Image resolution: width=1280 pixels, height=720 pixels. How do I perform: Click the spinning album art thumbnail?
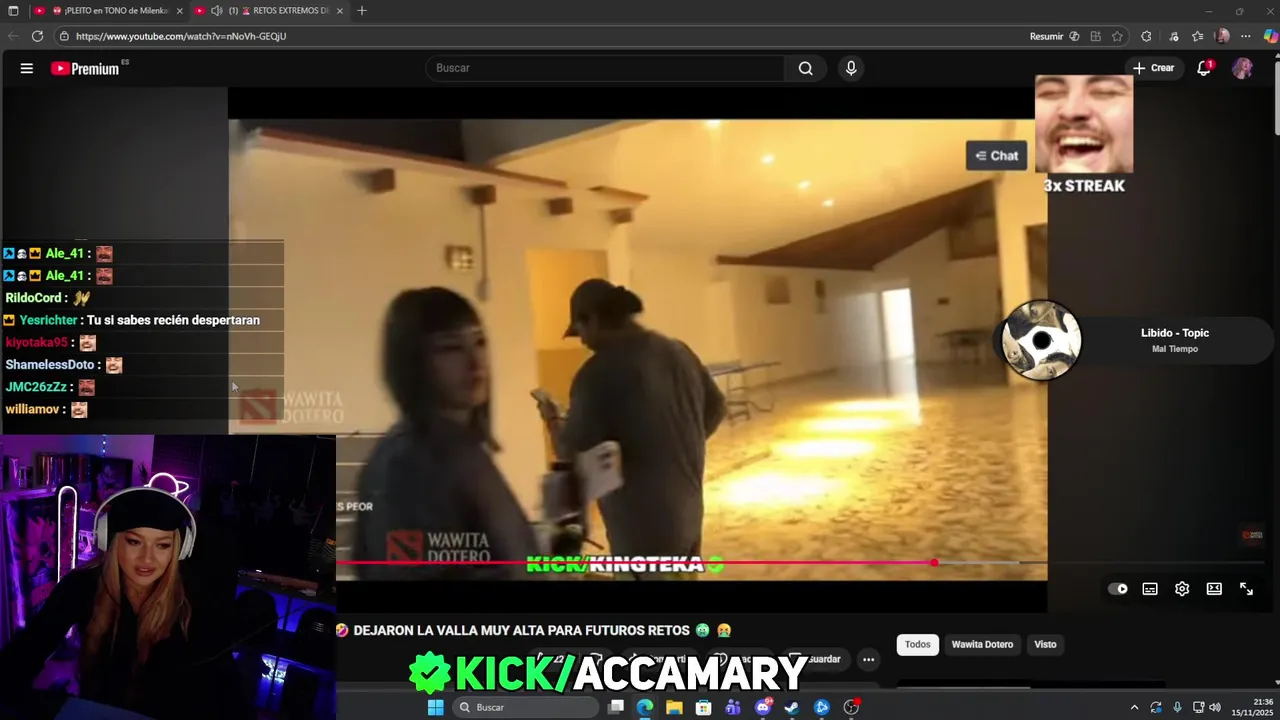point(1041,340)
